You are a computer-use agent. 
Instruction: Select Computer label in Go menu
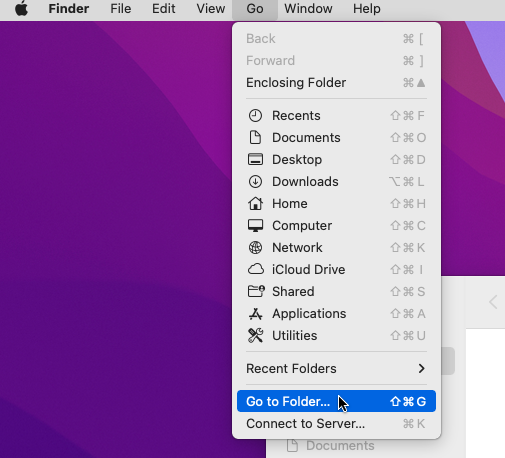pos(302,226)
